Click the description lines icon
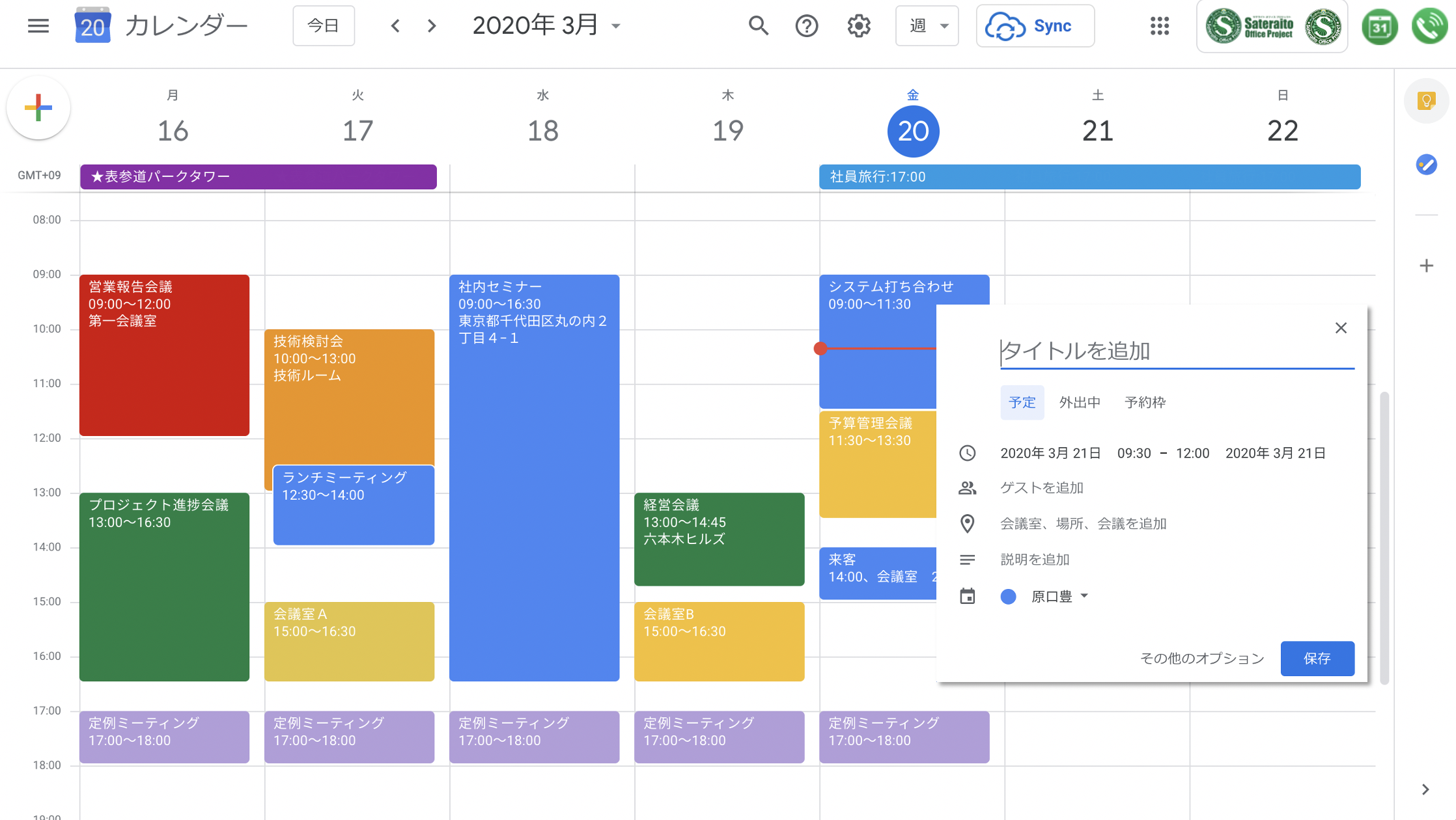 click(x=968, y=560)
